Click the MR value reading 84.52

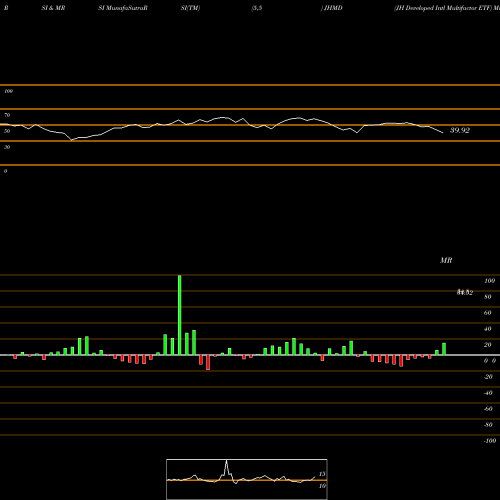(x=465, y=292)
